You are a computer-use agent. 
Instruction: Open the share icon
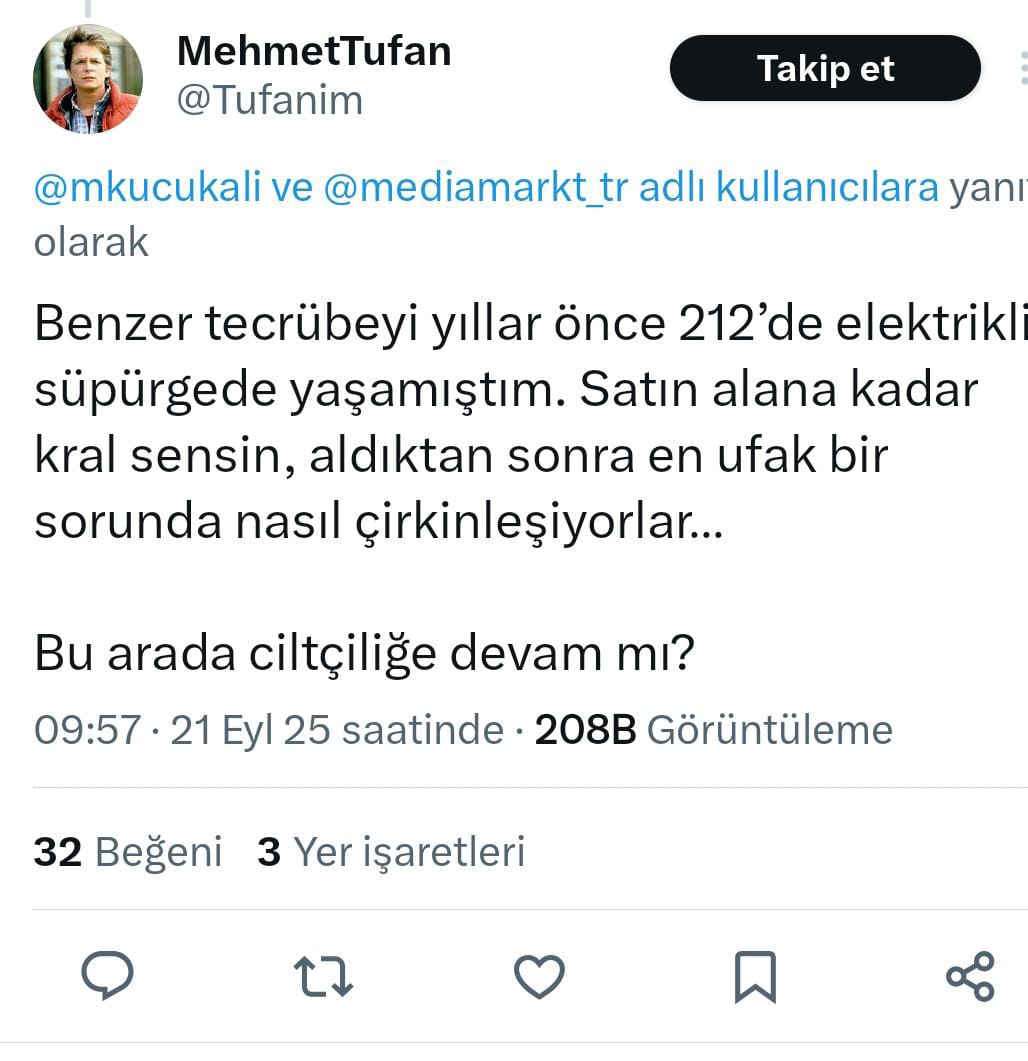pos(970,976)
